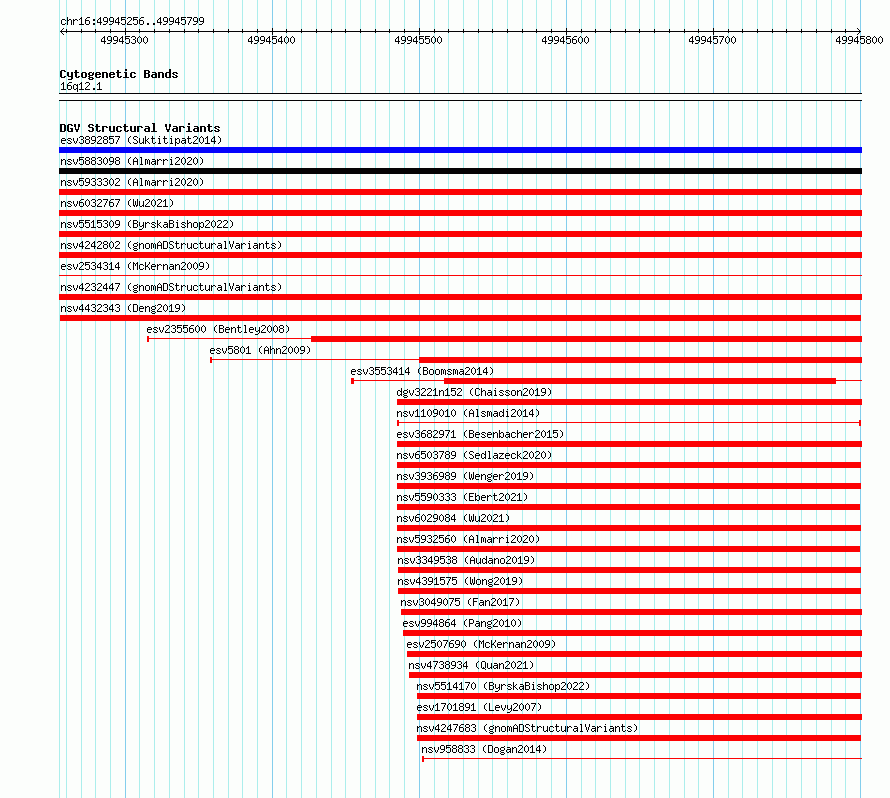Click the thick red bar of esv2355600
Screen dimensions: 890x798
pyautogui.click(x=586, y=339)
